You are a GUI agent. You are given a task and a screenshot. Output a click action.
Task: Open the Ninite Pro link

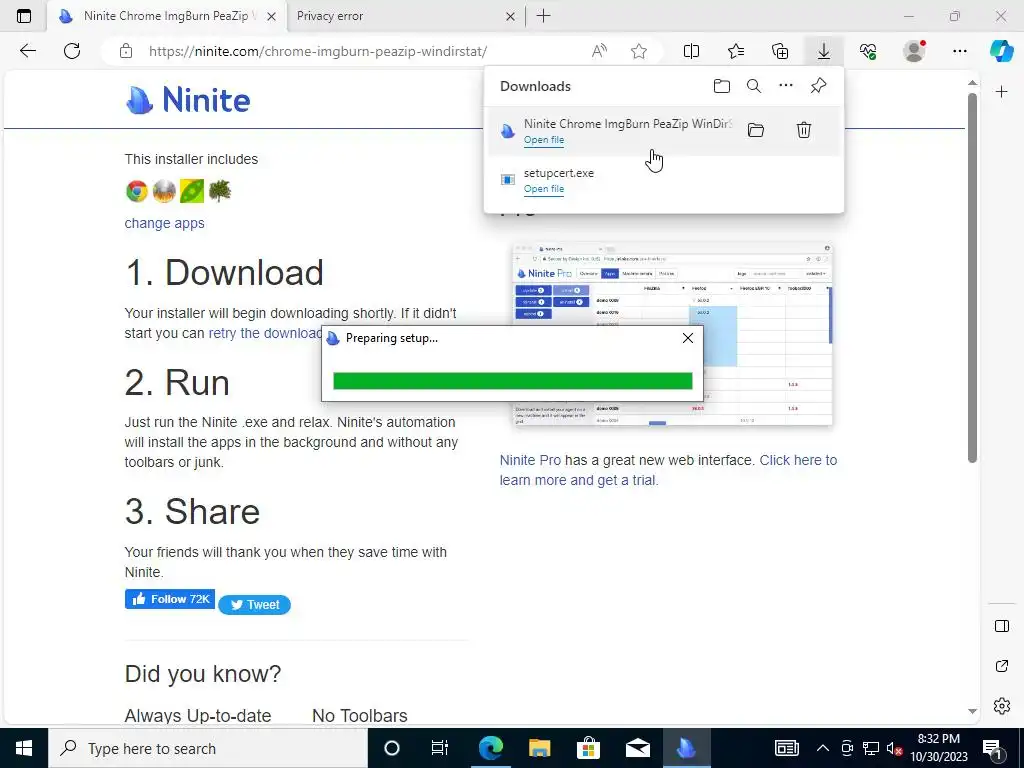click(530, 460)
